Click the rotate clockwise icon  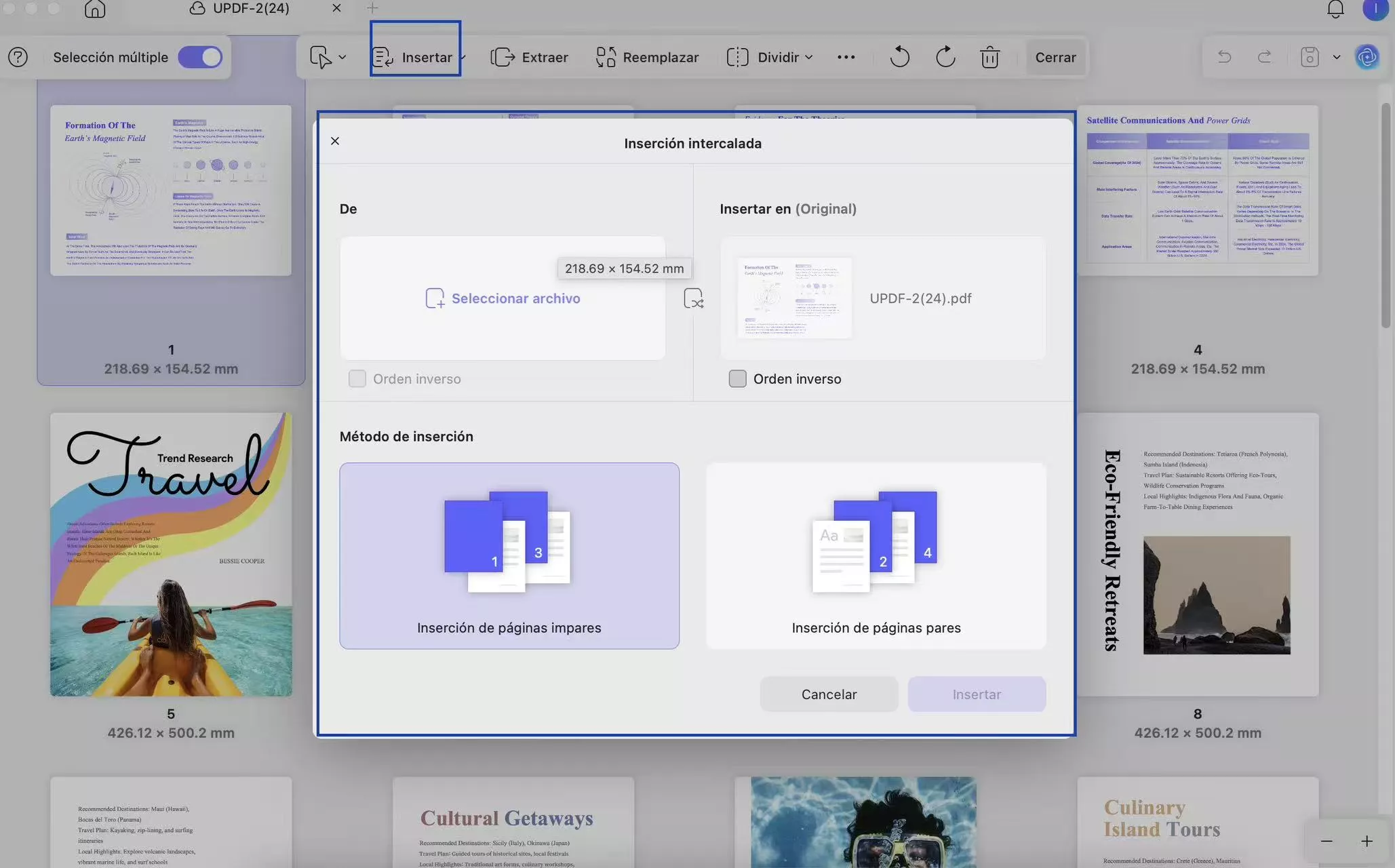pyautogui.click(x=945, y=57)
